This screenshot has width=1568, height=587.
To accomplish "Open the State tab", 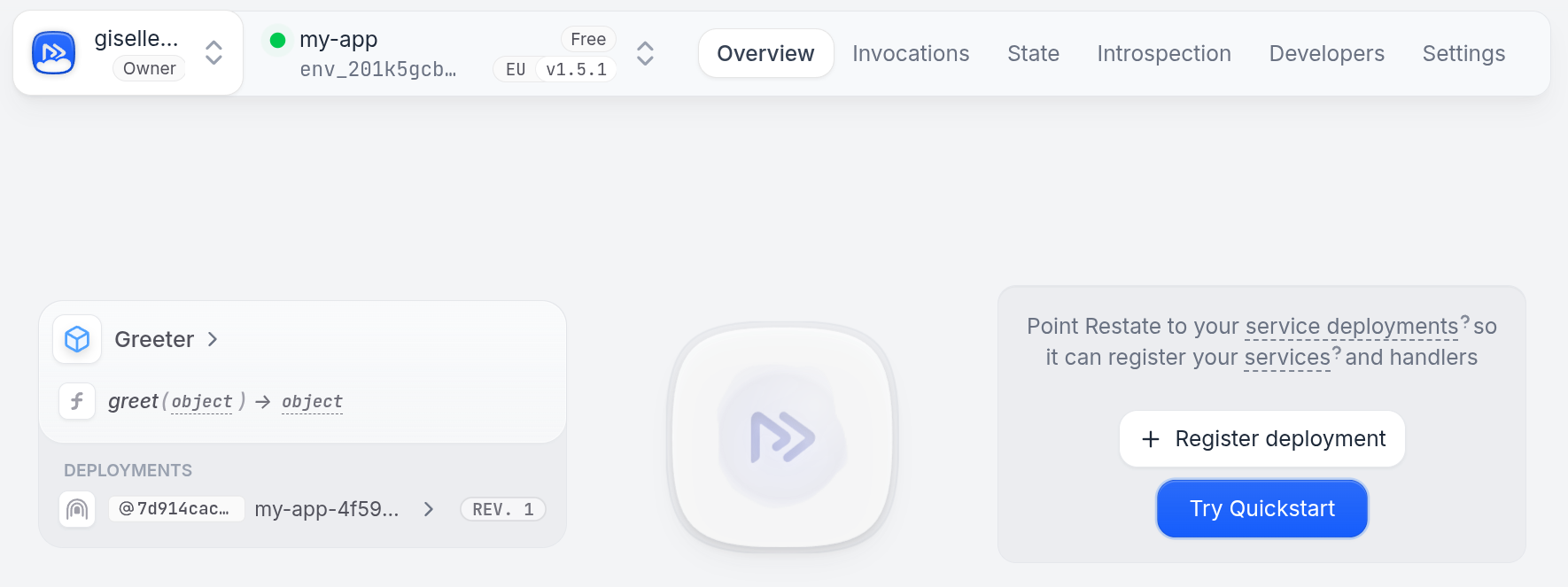I will pyautogui.click(x=1033, y=53).
